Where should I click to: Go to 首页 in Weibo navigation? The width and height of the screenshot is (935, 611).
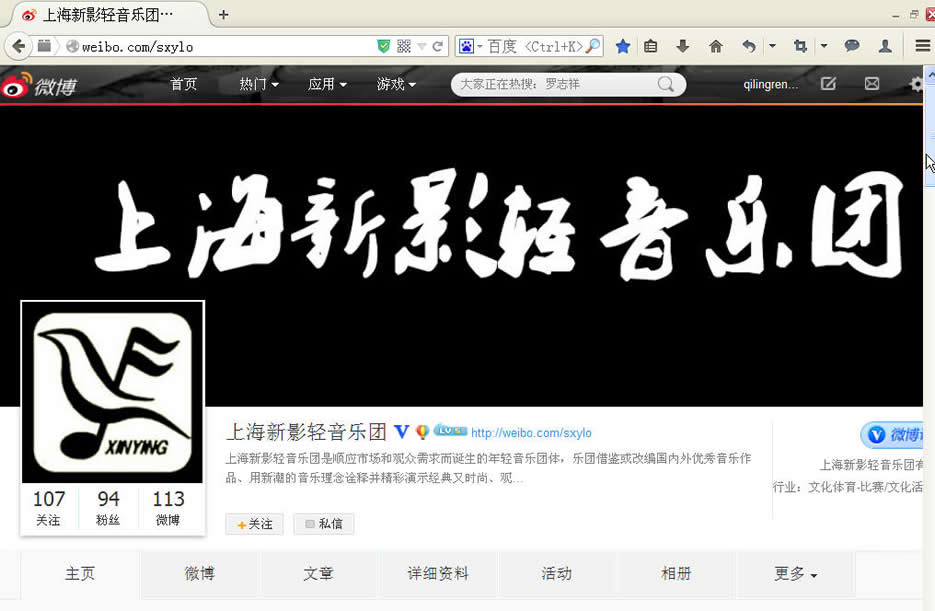184,84
